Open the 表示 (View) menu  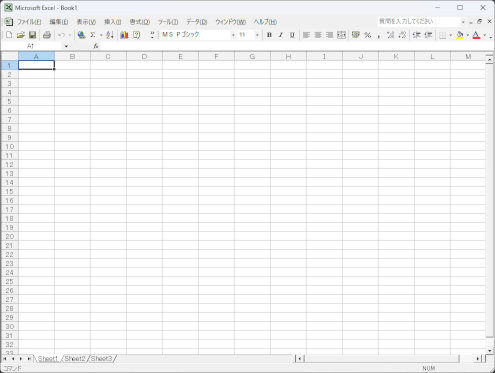click(86, 22)
